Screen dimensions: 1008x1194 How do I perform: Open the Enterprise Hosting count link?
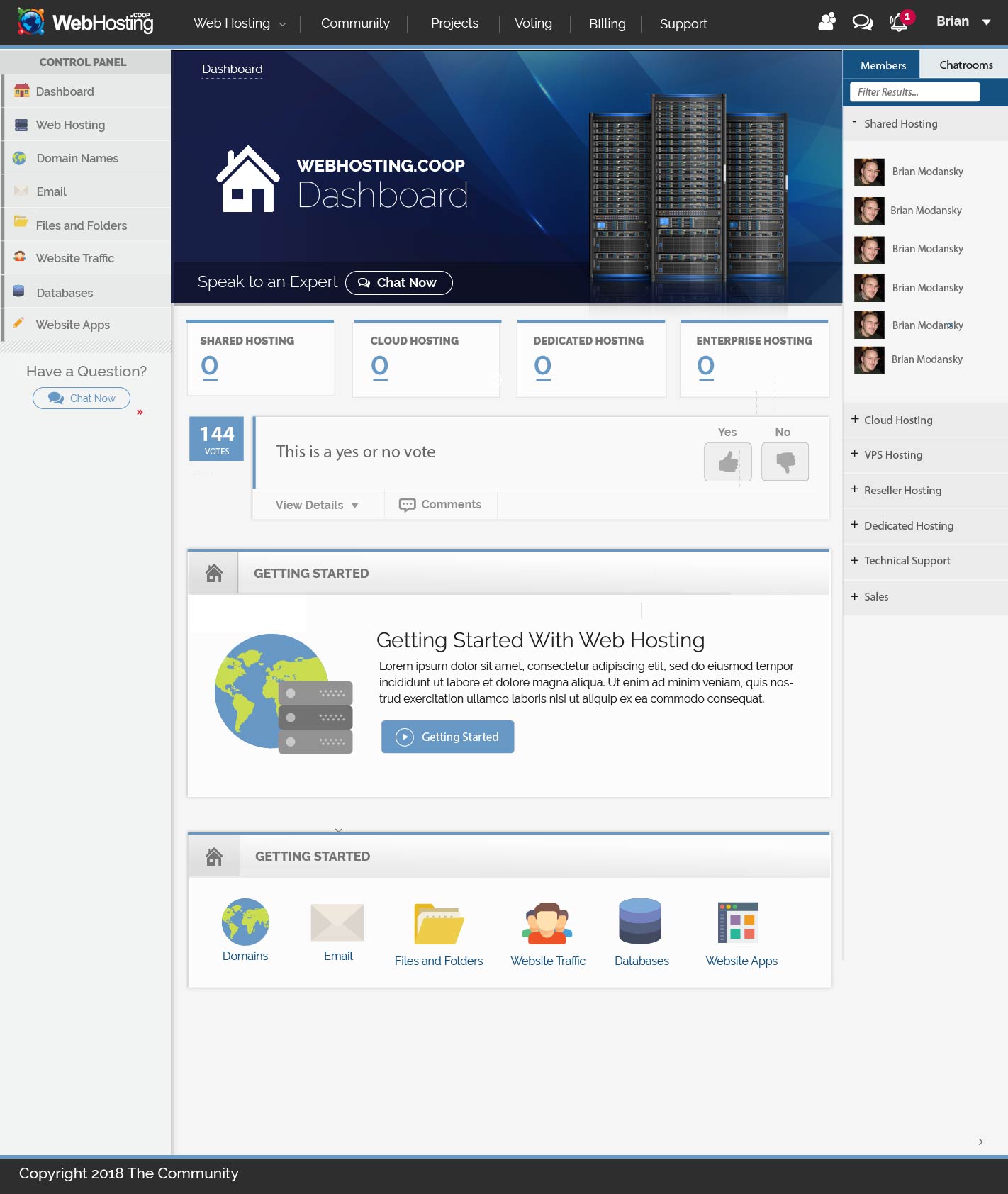coord(705,366)
